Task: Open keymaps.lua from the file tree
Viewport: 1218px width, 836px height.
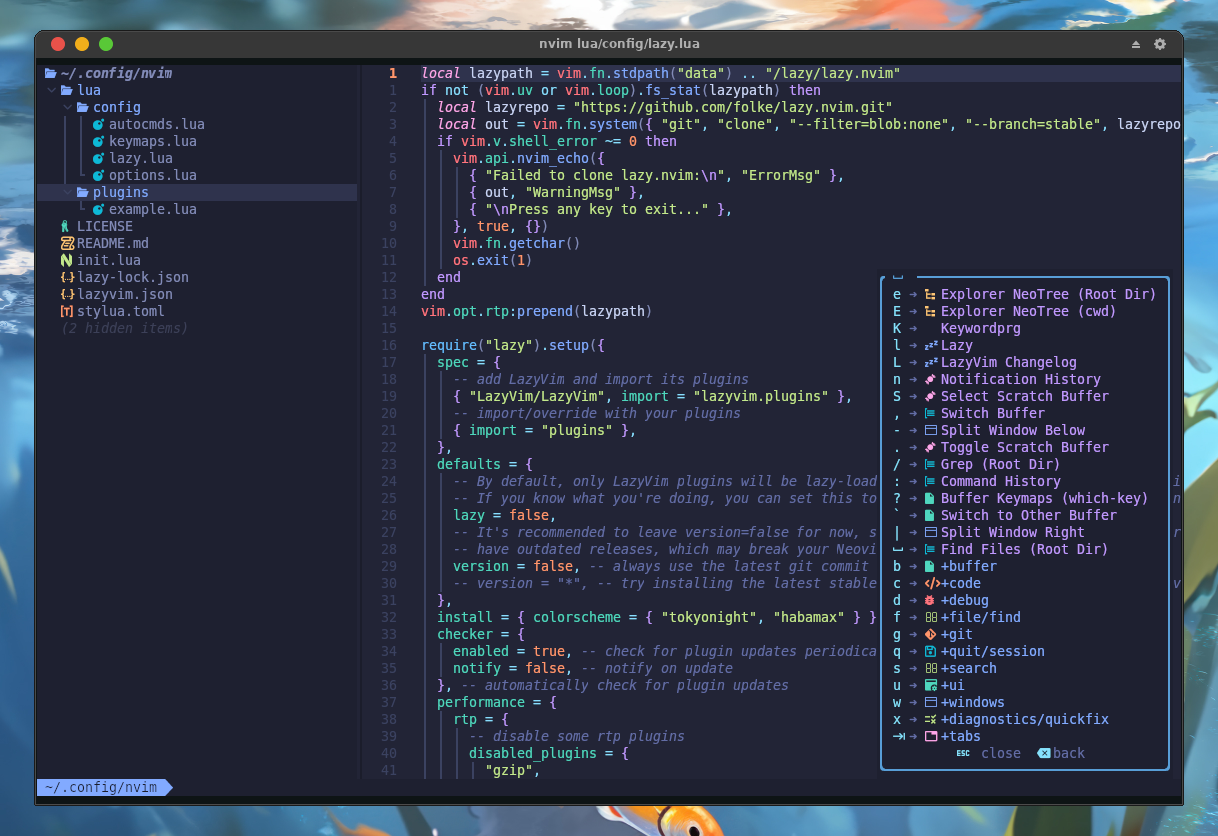Action: click(x=152, y=142)
